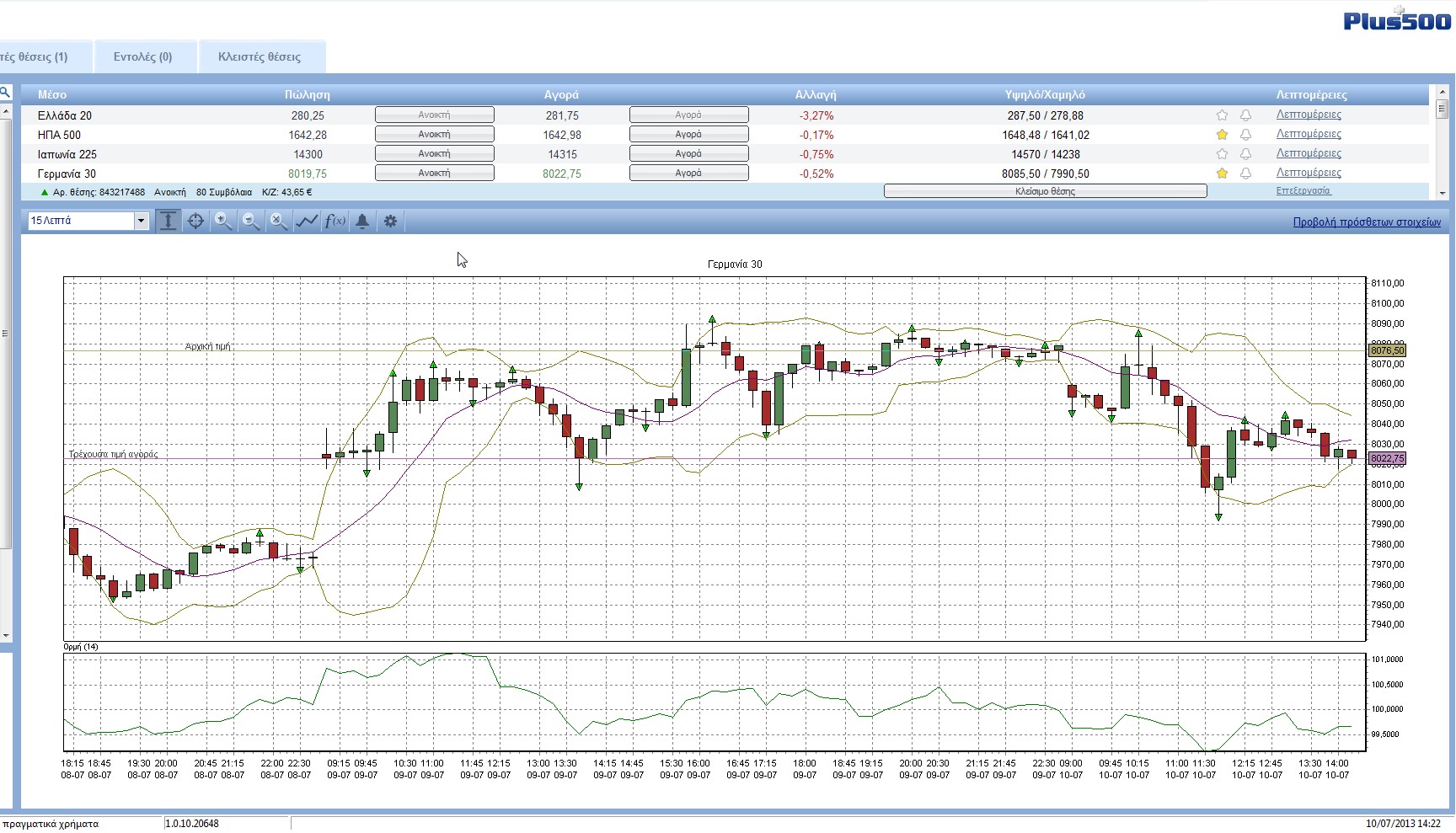
Task: Click the Plus500 logo
Action: (x=1397, y=20)
